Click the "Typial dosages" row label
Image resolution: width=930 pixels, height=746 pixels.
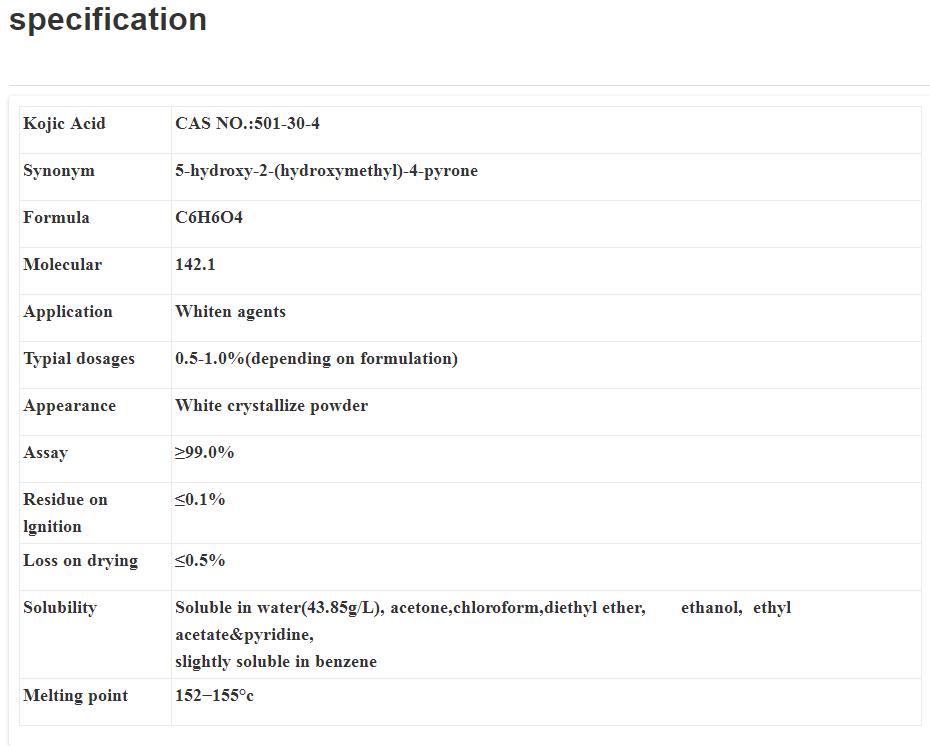pyautogui.click(x=79, y=359)
